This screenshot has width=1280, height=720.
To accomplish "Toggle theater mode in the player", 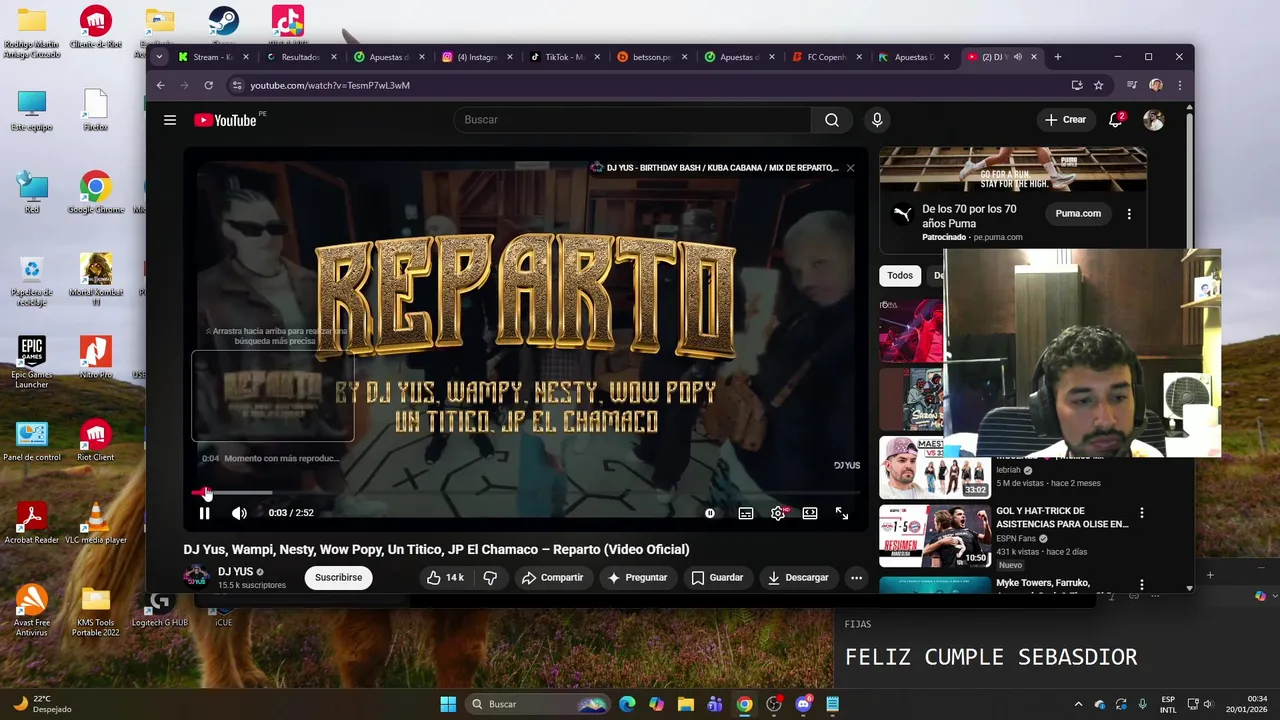I will [x=810, y=513].
